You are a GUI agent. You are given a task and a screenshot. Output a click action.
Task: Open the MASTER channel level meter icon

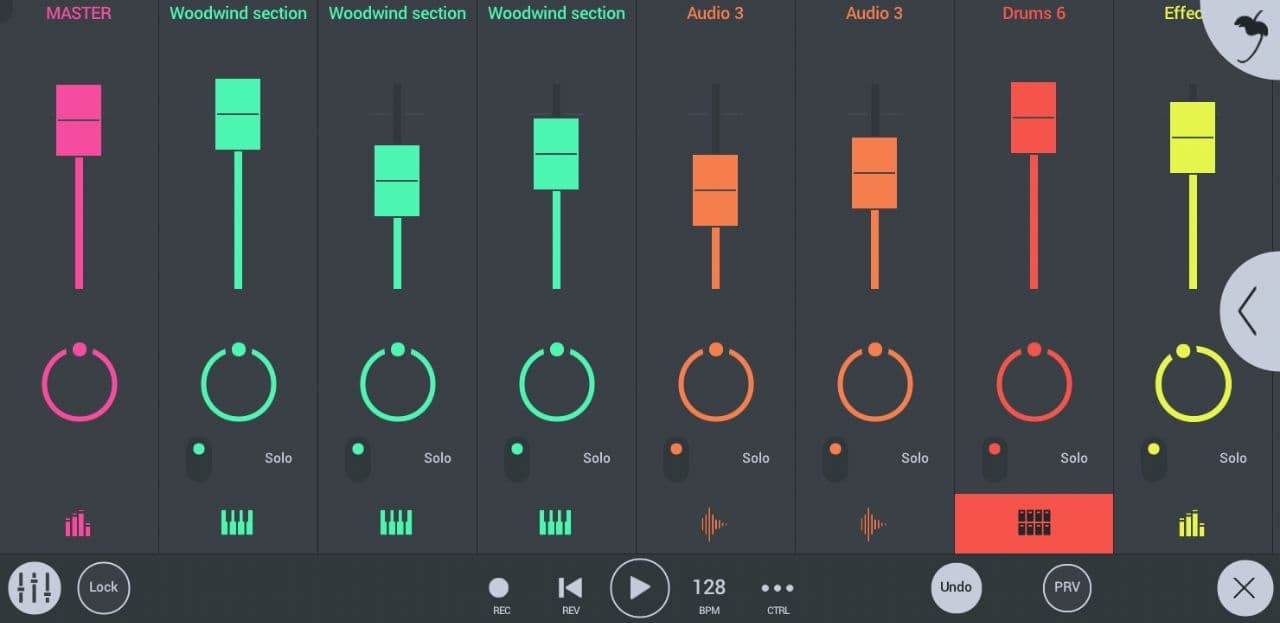78,523
